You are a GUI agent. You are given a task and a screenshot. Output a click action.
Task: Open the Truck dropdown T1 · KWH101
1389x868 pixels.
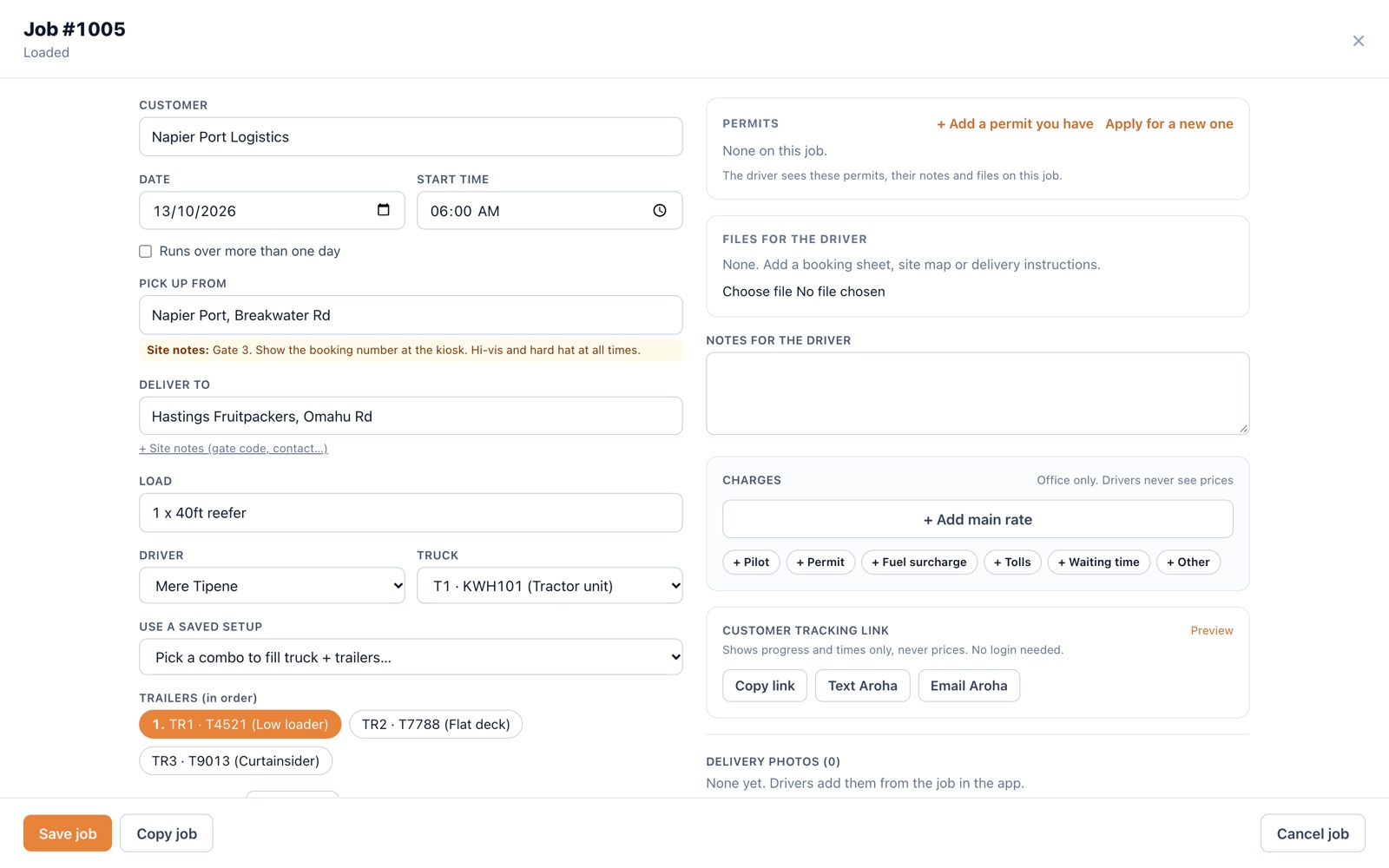point(550,586)
